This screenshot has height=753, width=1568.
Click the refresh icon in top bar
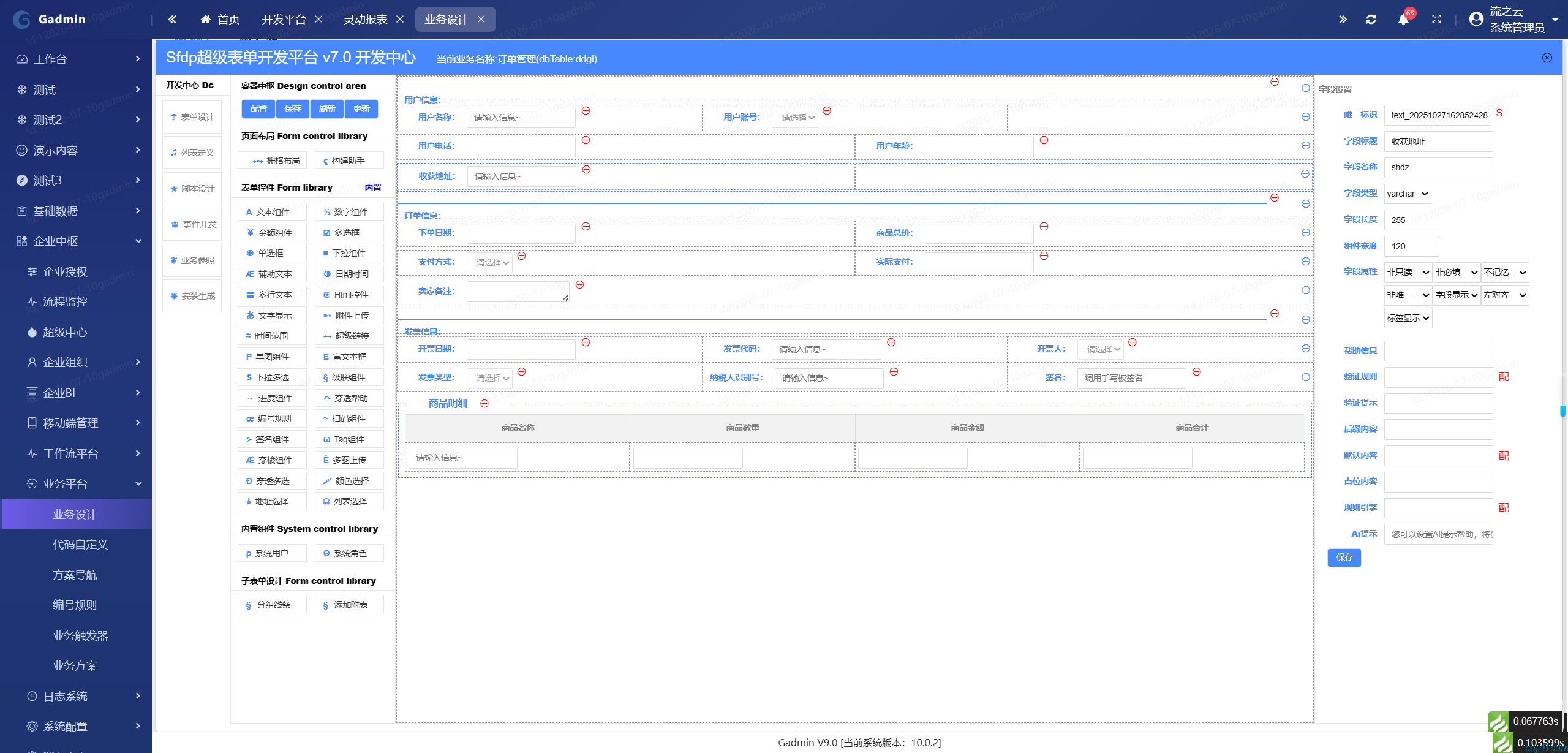(x=1371, y=20)
